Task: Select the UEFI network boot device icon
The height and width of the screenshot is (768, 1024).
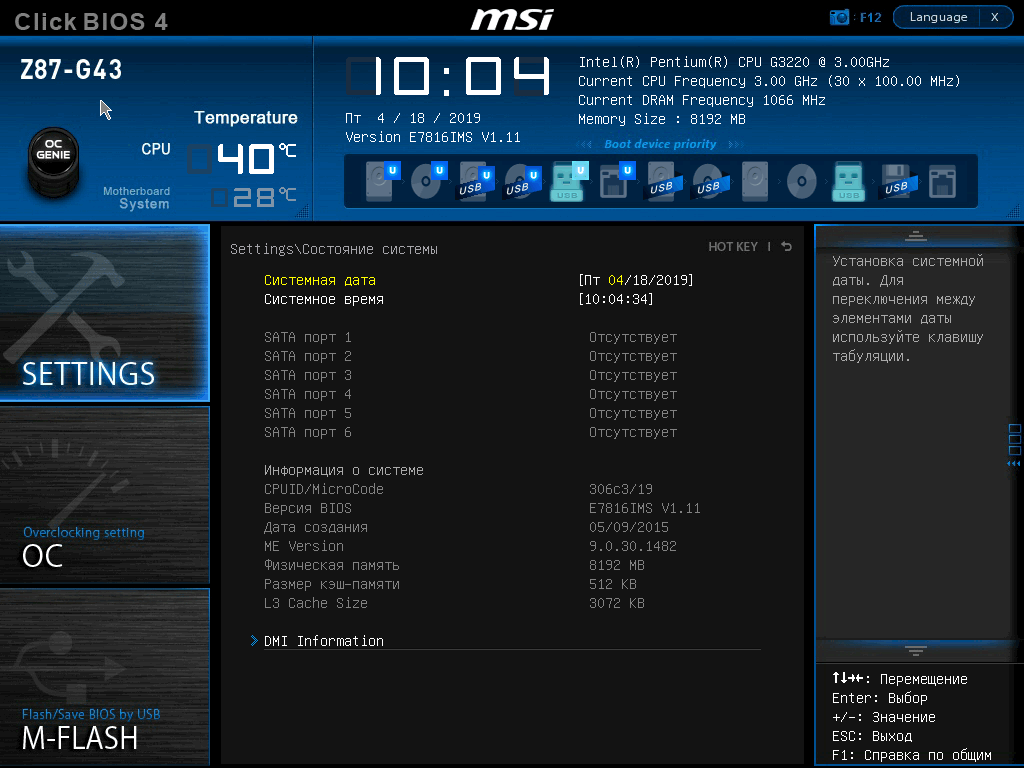Action: pyautogui.click(x=616, y=181)
